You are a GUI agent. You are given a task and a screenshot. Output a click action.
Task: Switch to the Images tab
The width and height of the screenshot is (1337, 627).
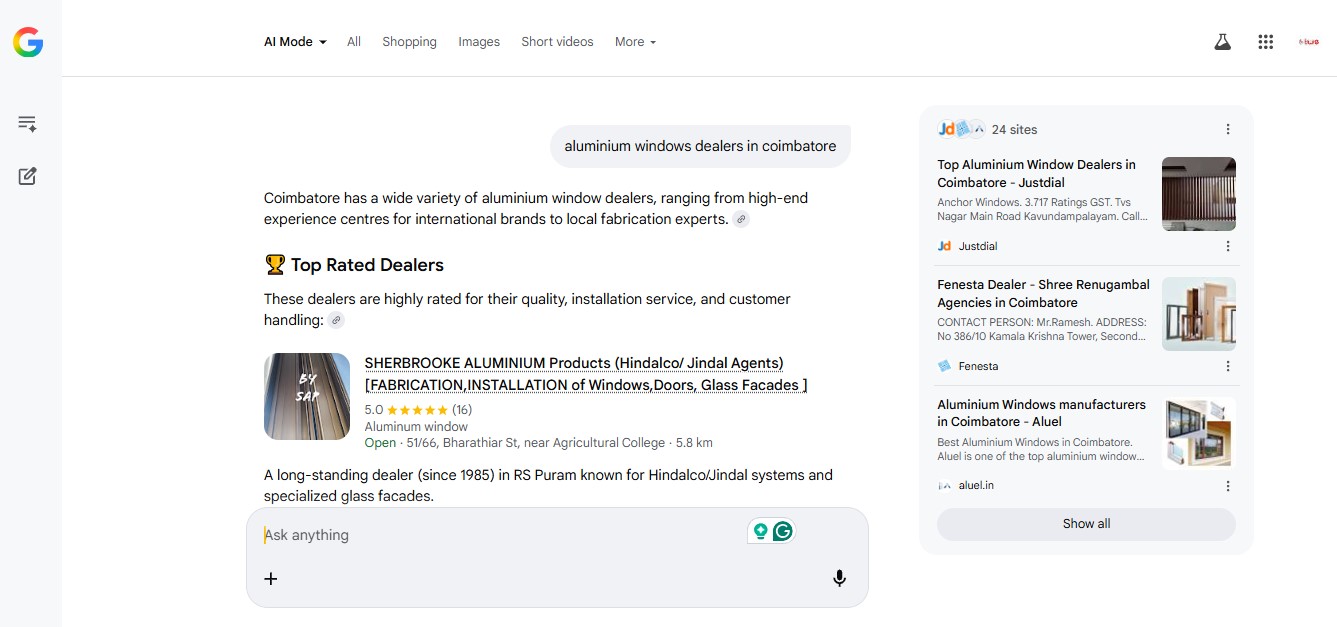[x=479, y=42]
